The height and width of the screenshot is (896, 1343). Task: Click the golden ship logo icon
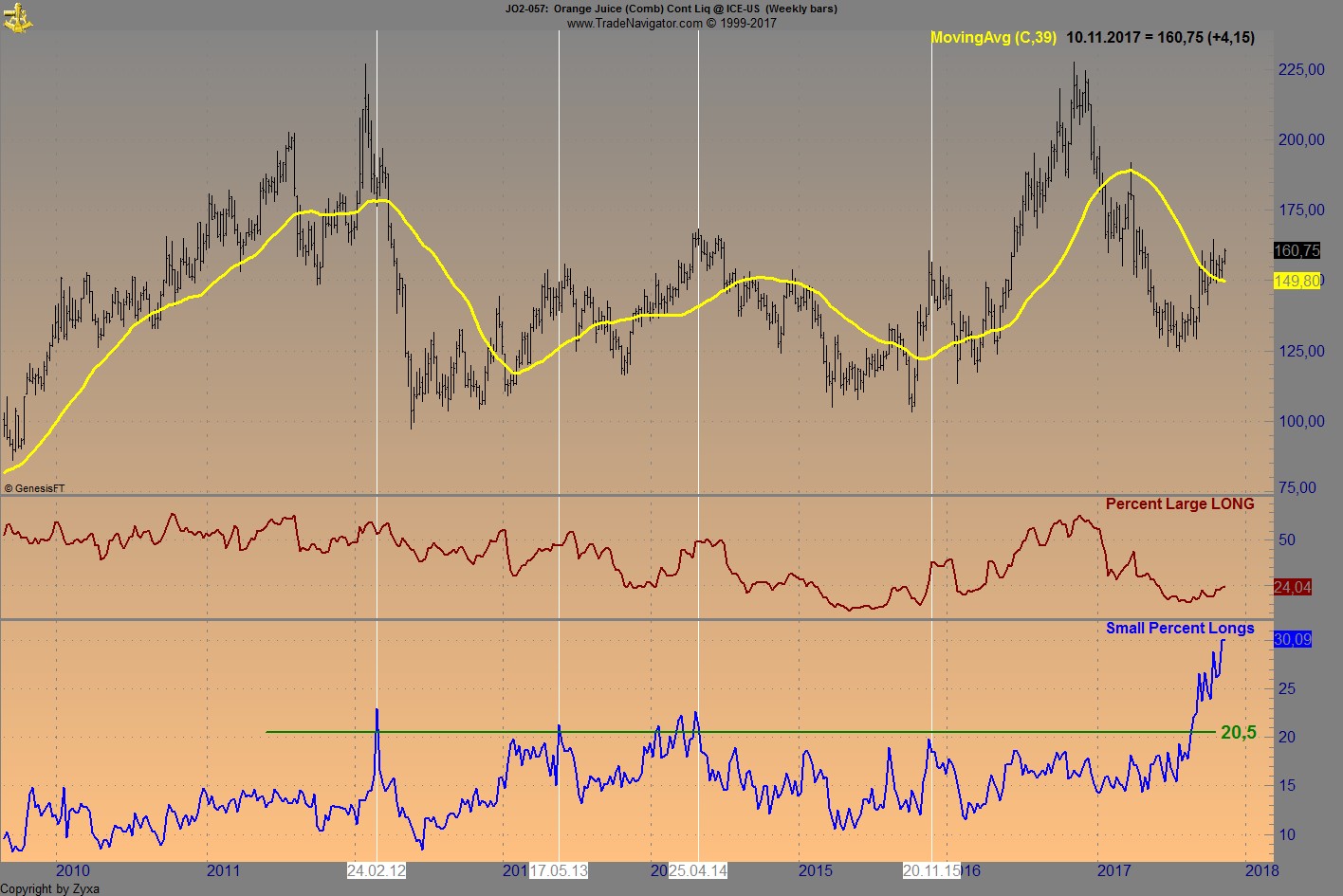(17, 17)
